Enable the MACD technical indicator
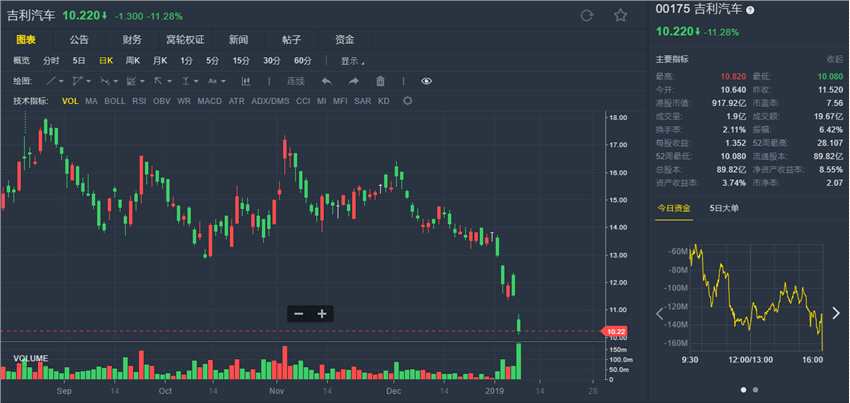The width and height of the screenshot is (850, 403). point(209,101)
